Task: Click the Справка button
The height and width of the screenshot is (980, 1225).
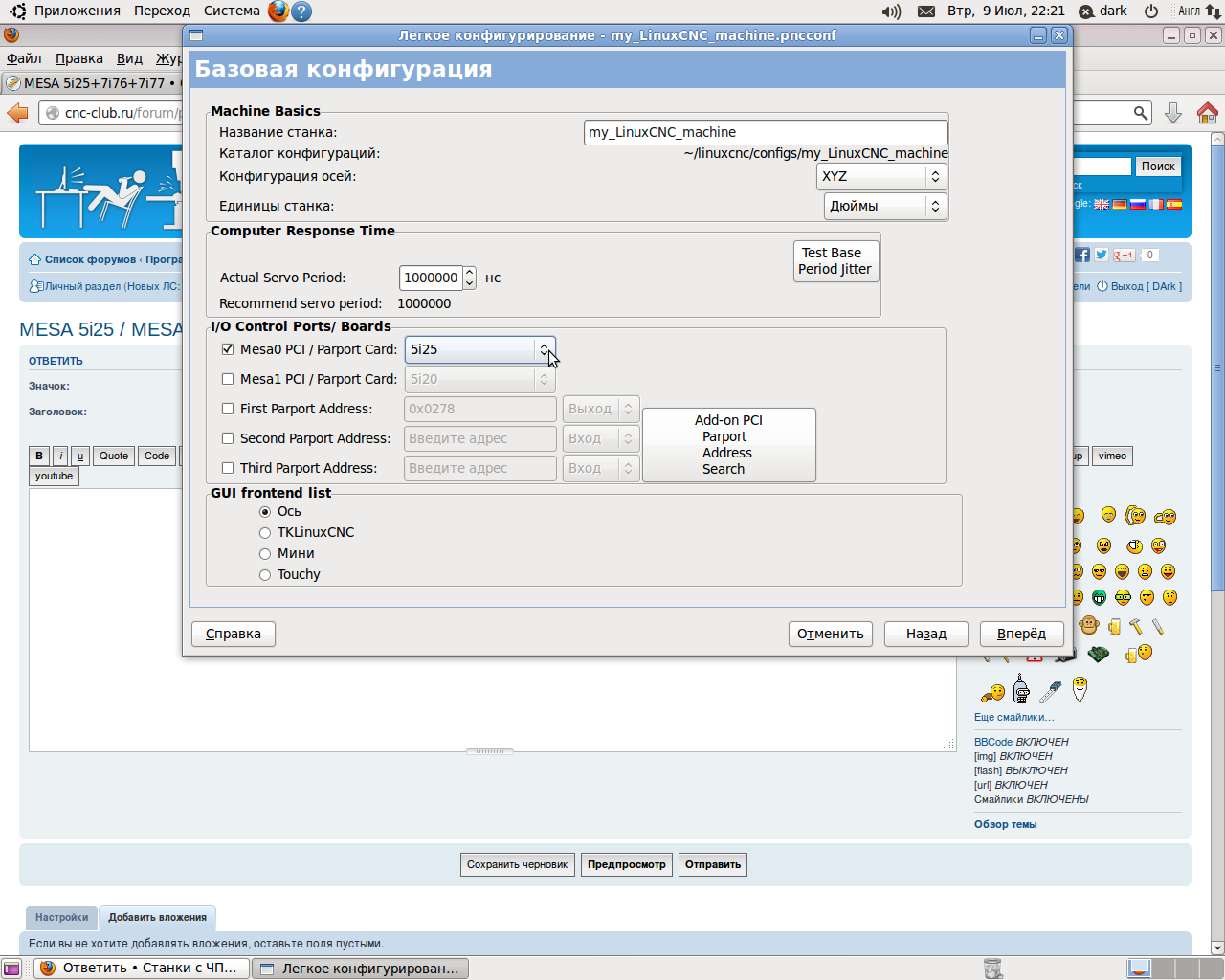Action: [x=234, y=634]
